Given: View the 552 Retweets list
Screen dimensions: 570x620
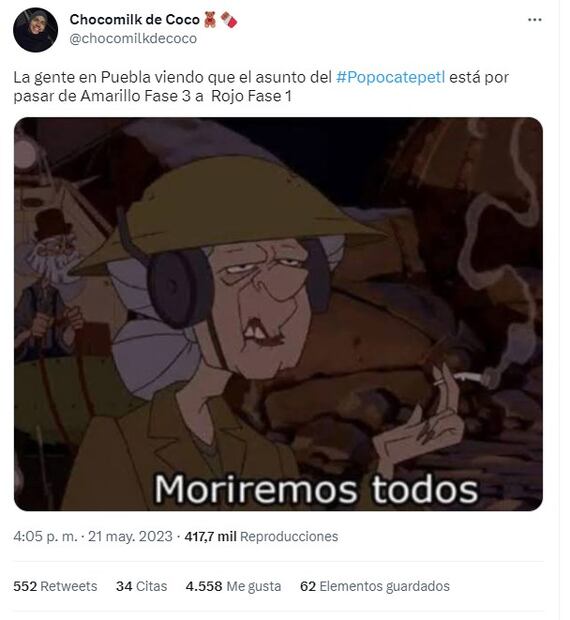Looking at the screenshot, I should [55, 586].
